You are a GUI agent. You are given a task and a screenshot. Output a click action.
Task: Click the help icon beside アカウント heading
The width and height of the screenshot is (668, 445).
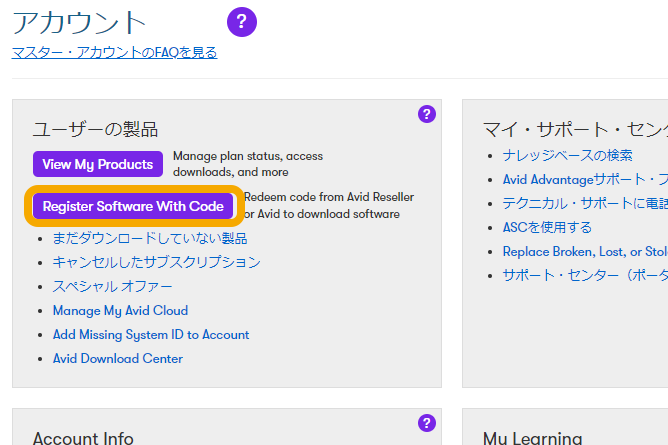click(242, 22)
